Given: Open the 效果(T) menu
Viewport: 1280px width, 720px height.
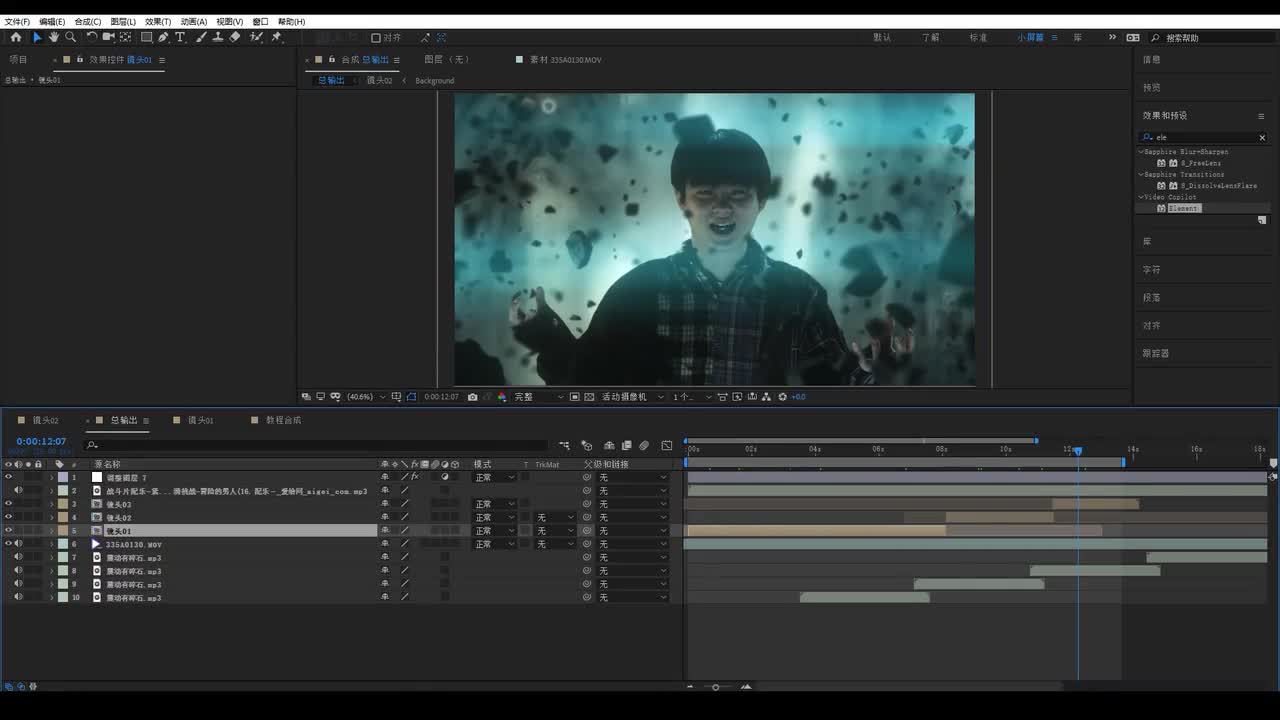Looking at the screenshot, I should coord(157,21).
